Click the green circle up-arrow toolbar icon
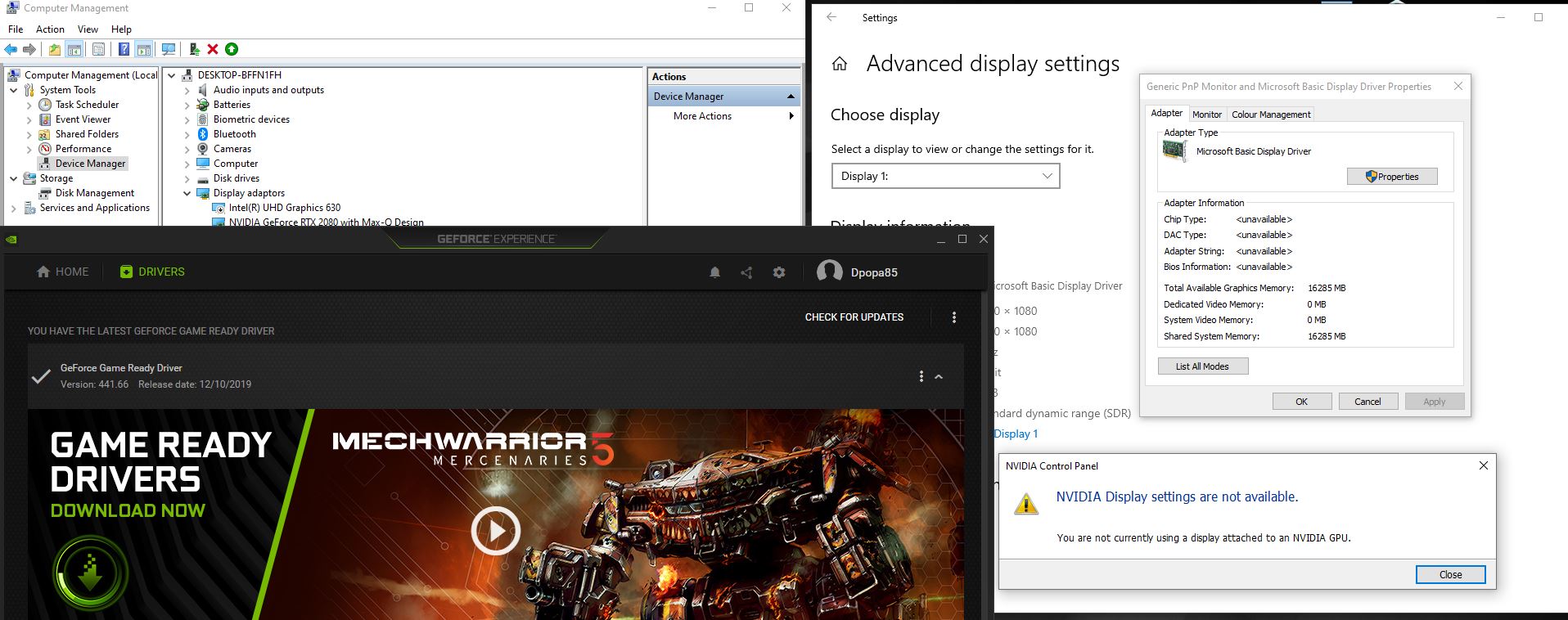Viewport: 1568px width, 620px height. (x=232, y=49)
